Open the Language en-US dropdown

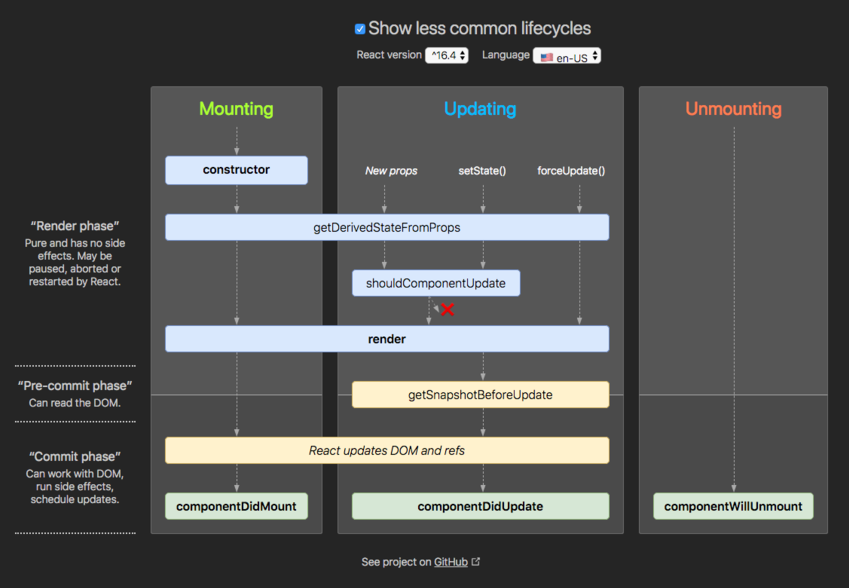[x=567, y=56]
